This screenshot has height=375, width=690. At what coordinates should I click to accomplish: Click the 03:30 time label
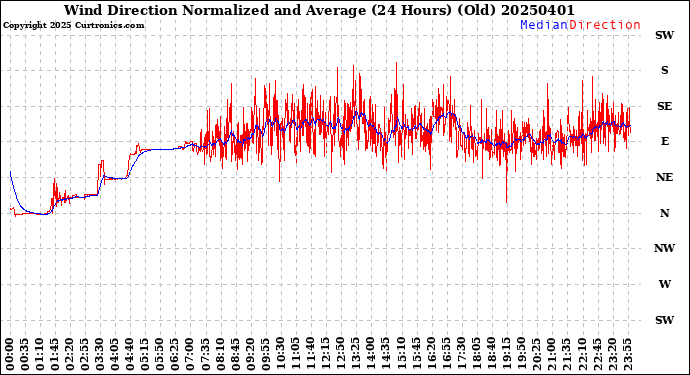point(100,354)
